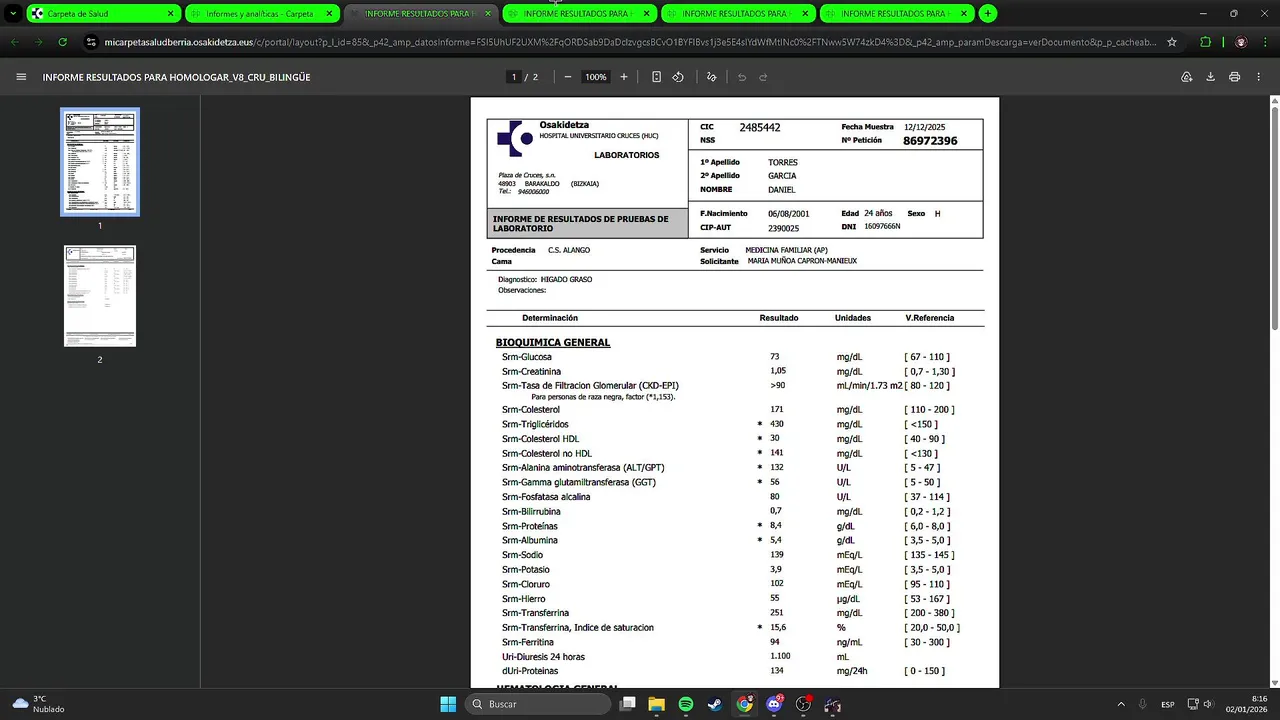Open the browser extensions menu
The width and height of the screenshot is (1280, 720).
click(1205, 42)
